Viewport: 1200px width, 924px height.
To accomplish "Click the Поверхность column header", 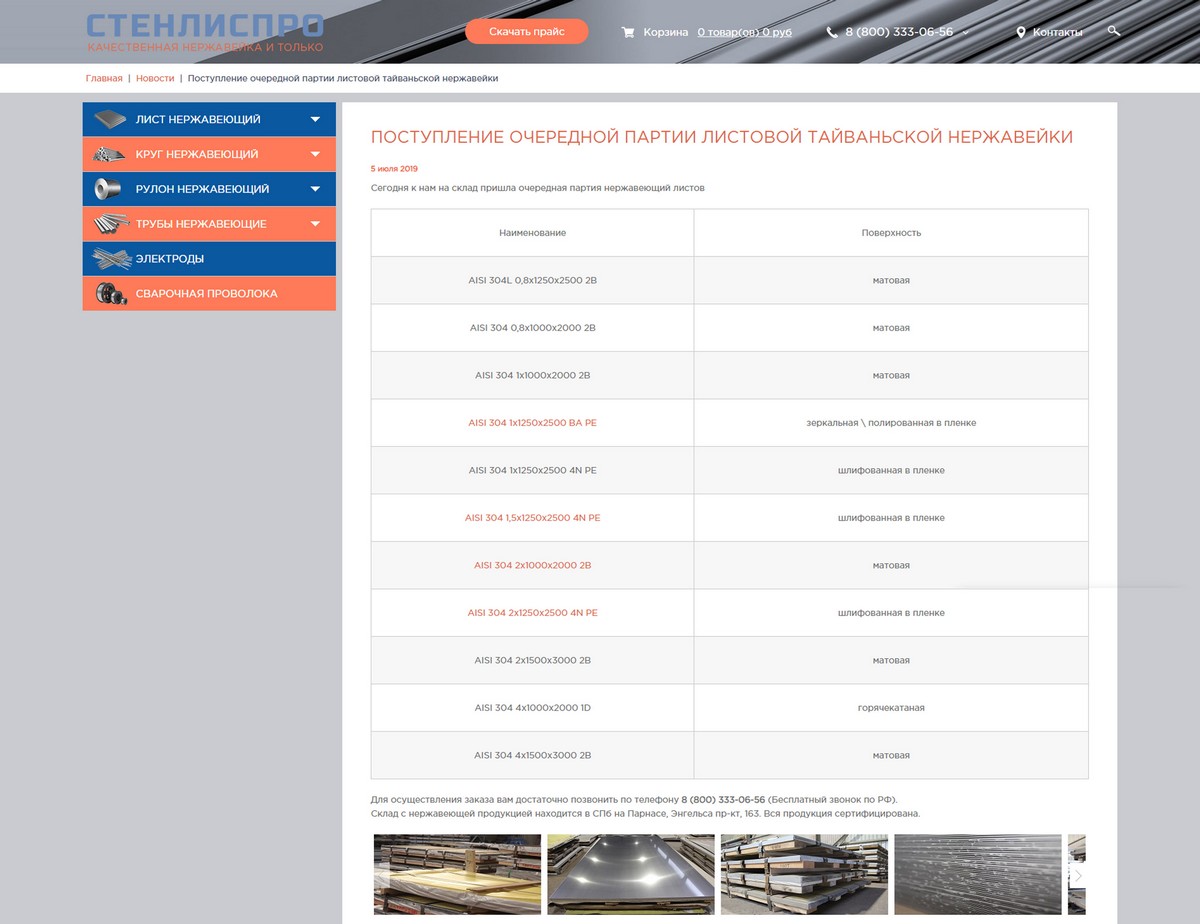I will [x=891, y=233].
